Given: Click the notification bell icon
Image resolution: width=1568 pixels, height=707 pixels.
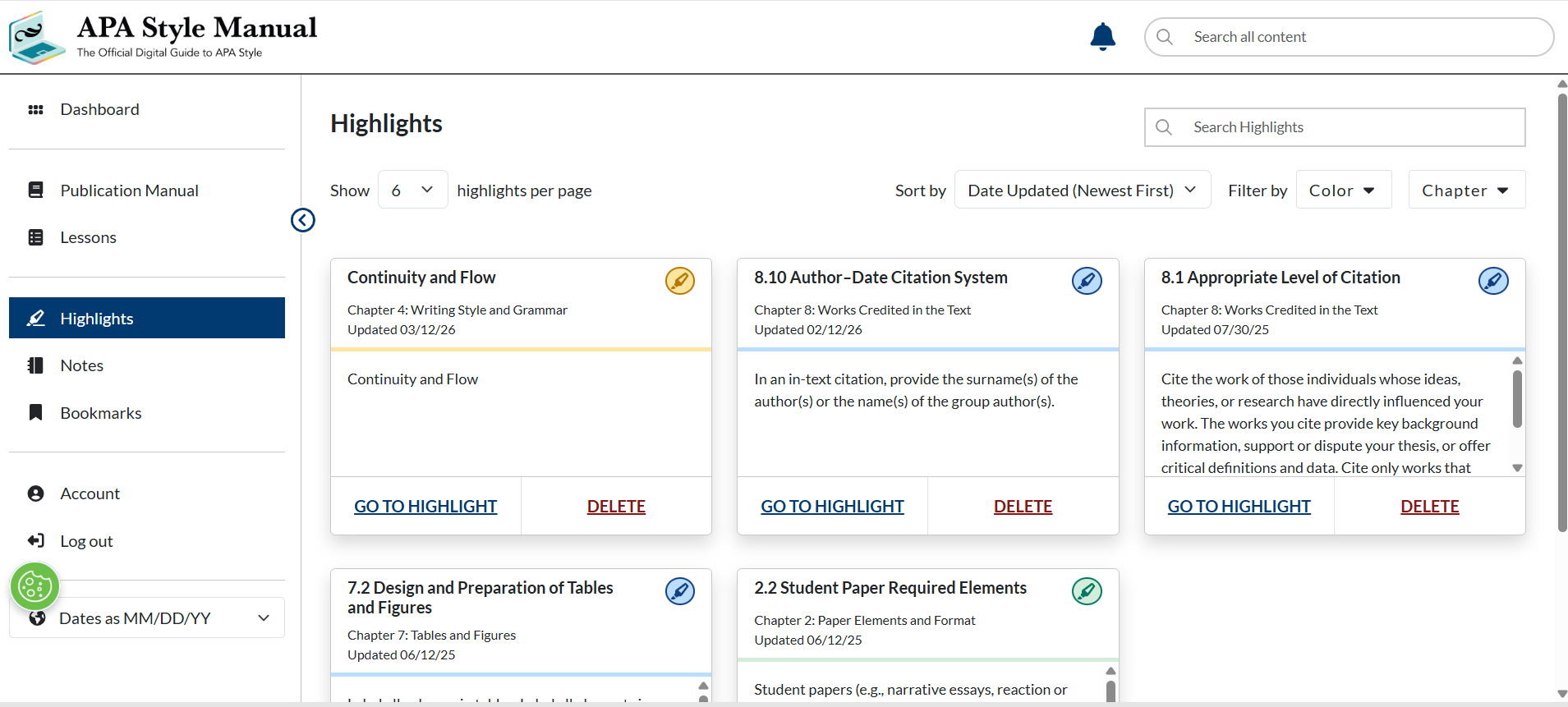Looking at the screenshot, I should point(1102,37).
